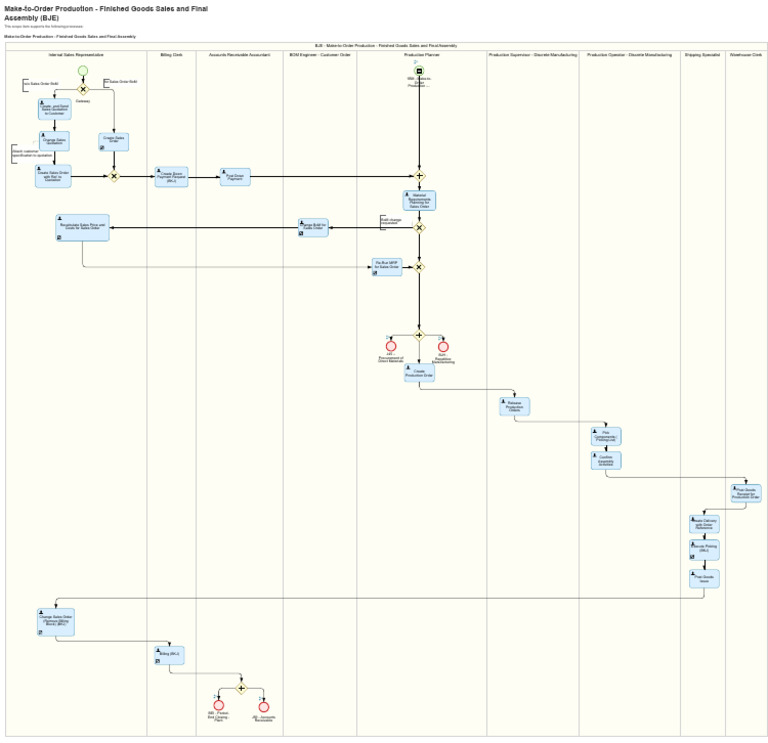Click the Warehouse Clerk lane header
The height and width of the screenshot is (743, 768).
pos(746,55)
